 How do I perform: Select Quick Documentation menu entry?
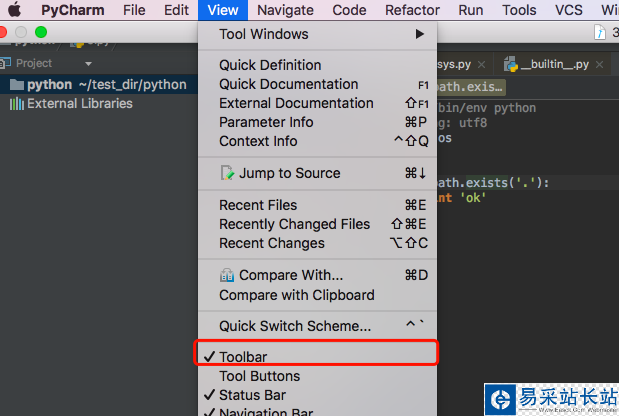288,84
